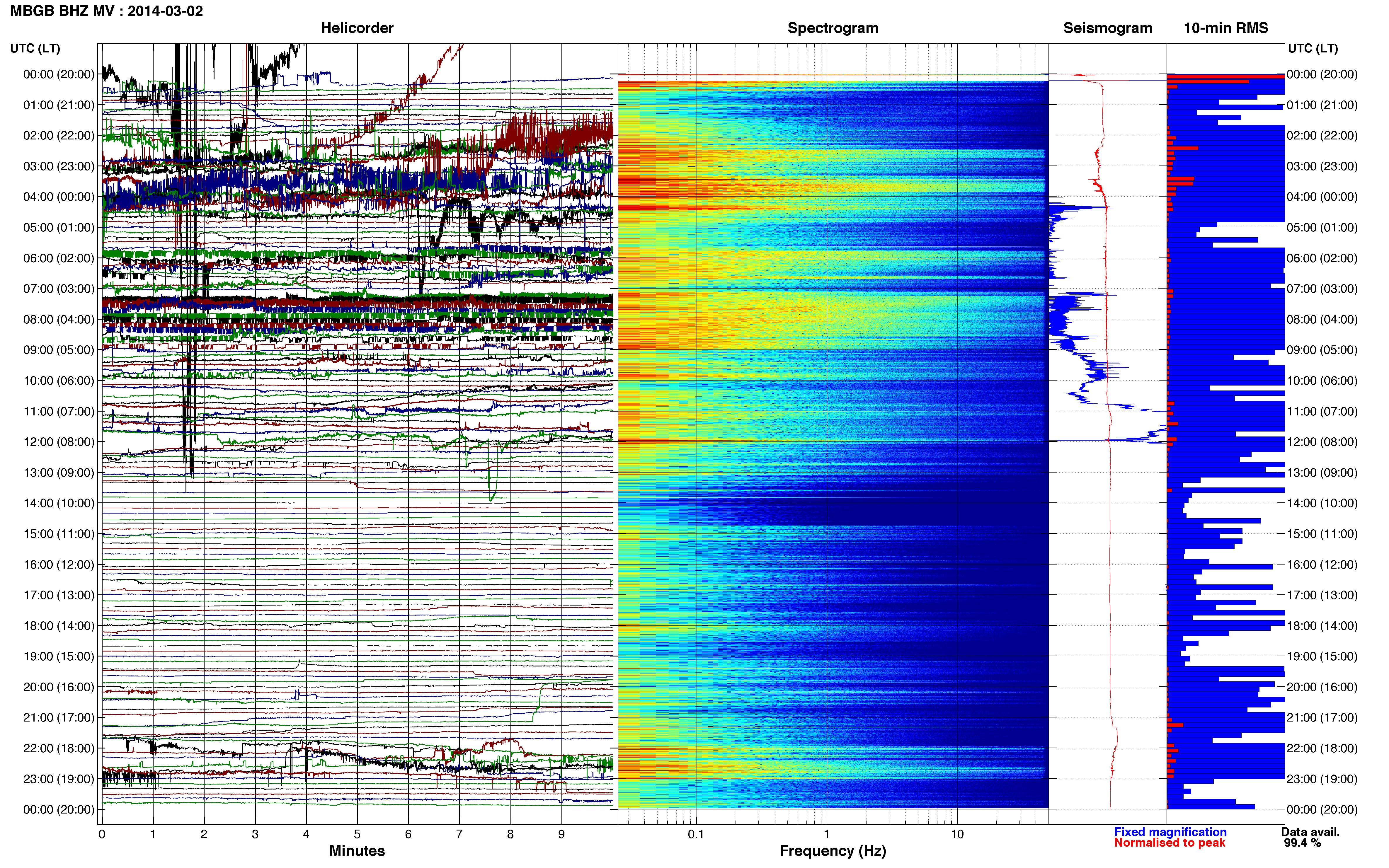The height and width of the screenshot is (868, 1389).
Task: Click the right 04:00 (00:00) time label
Action: pos(1322,197)
